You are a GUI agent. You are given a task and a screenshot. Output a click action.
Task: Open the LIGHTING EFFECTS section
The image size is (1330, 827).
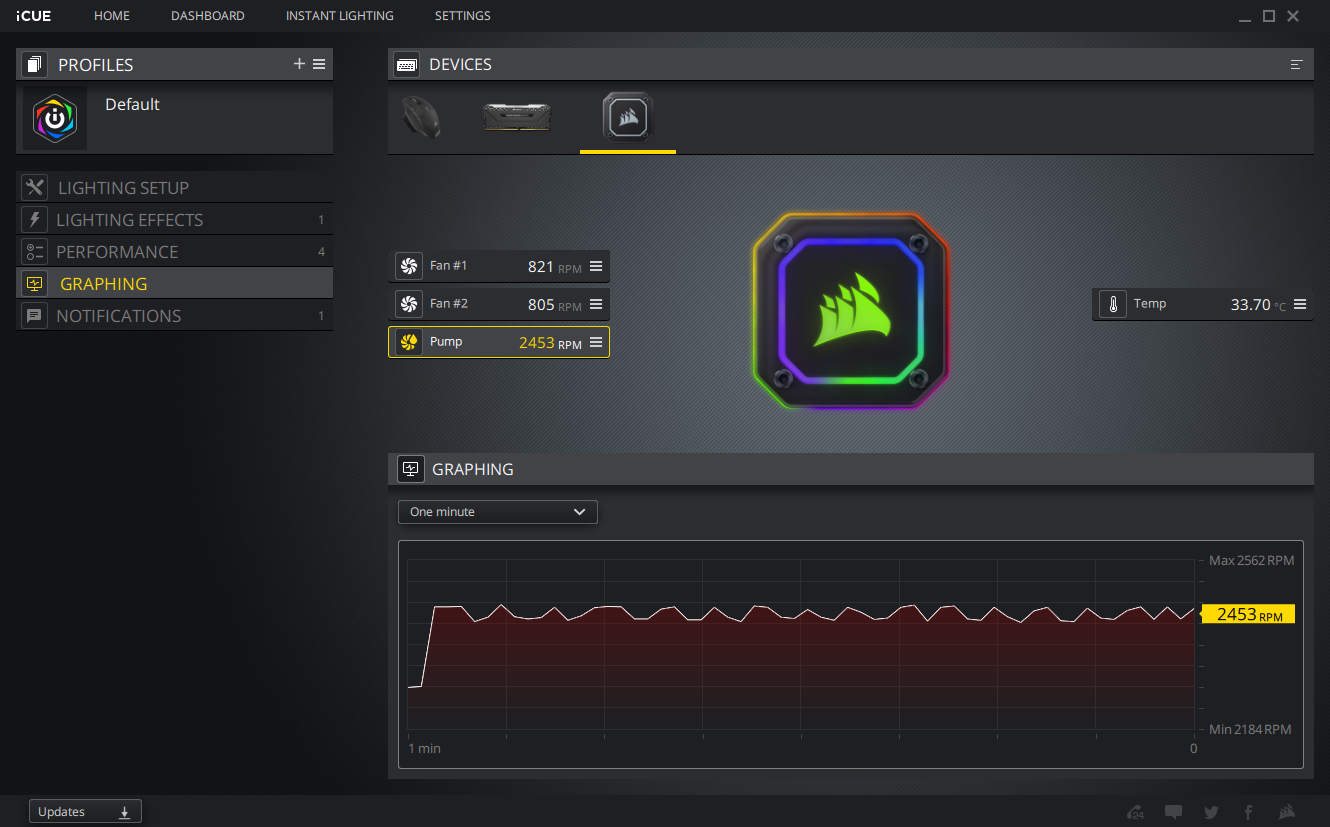pos(175,219)
